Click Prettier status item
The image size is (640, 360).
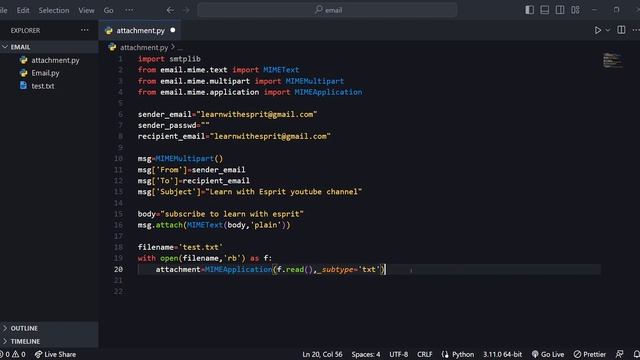pos(589,354)
